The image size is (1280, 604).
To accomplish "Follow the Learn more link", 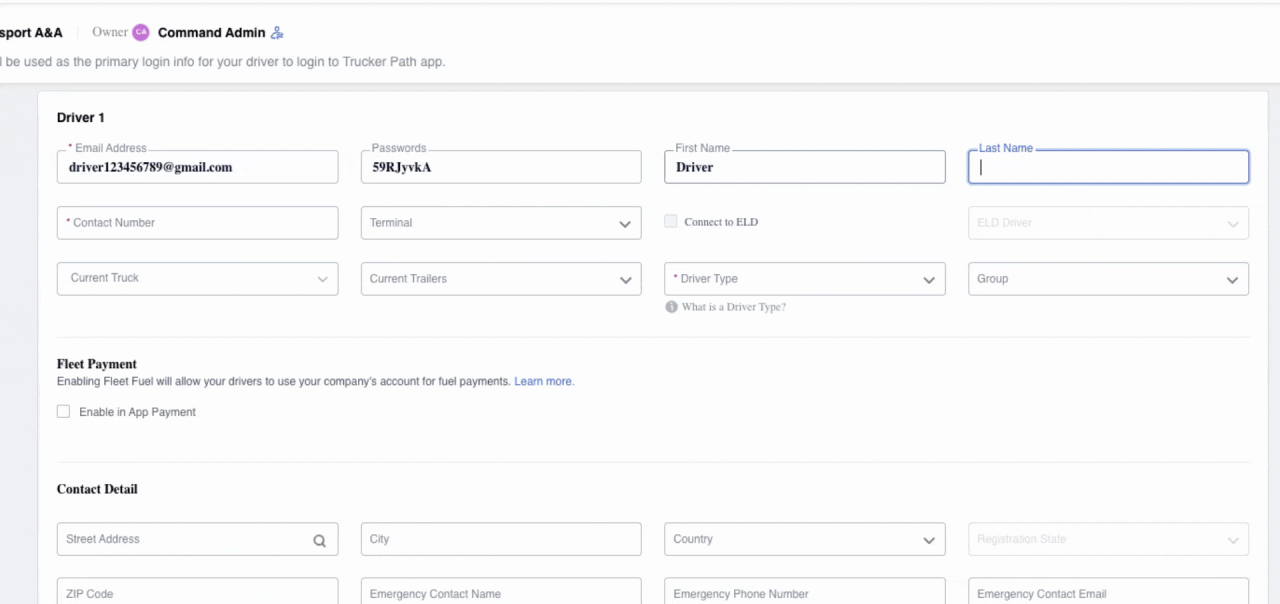I will pos(544,381).
